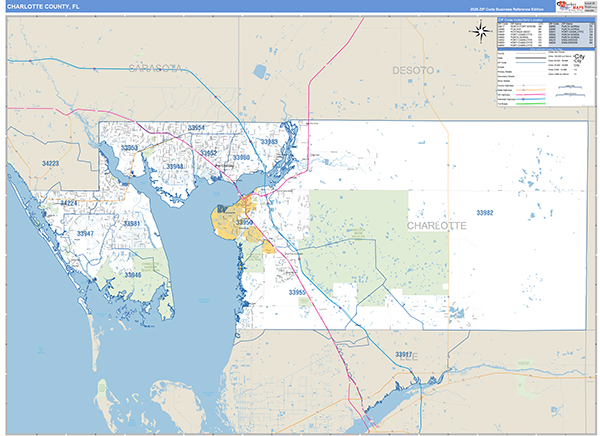
Task: Click ZIP code label 34223
Action: point(51,163)
